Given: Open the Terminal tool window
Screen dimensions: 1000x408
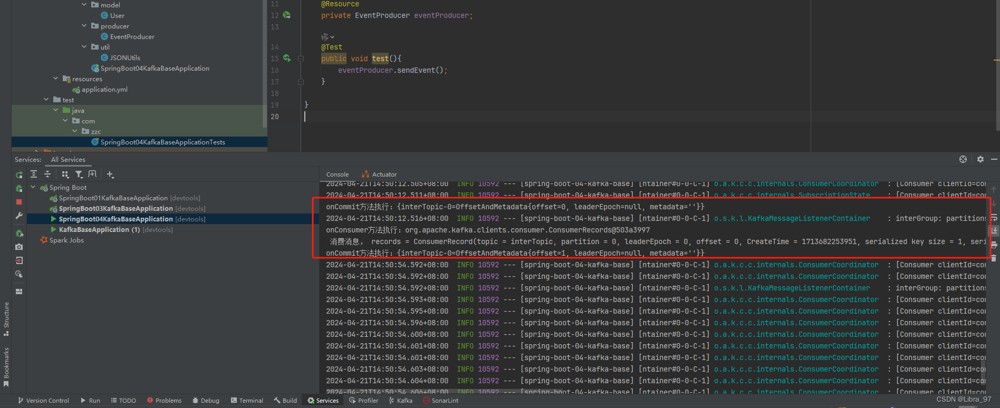Looking at the screenshot, I should [246, 400].
